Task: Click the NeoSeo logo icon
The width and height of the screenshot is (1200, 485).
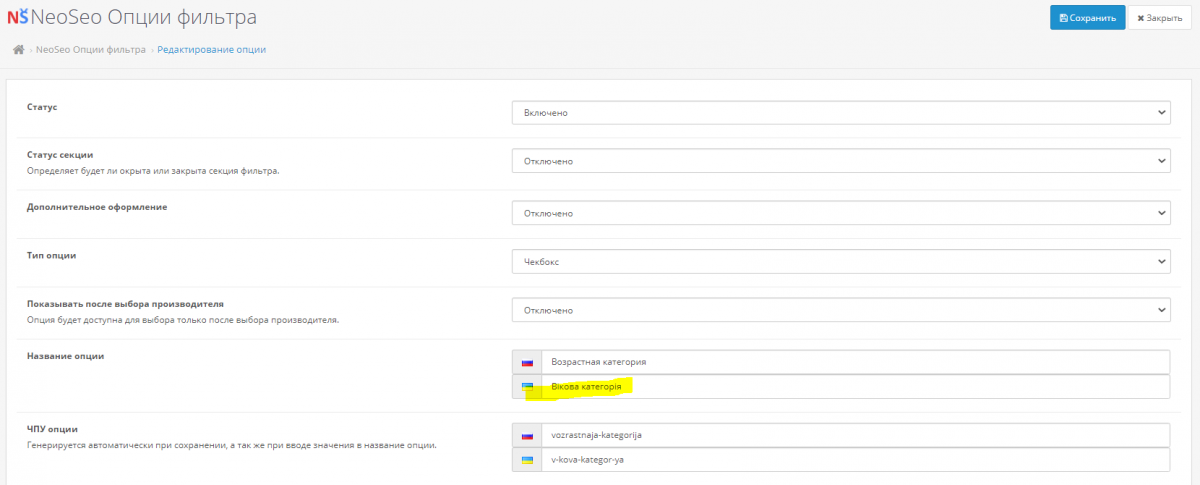Action: coord(17,16)
